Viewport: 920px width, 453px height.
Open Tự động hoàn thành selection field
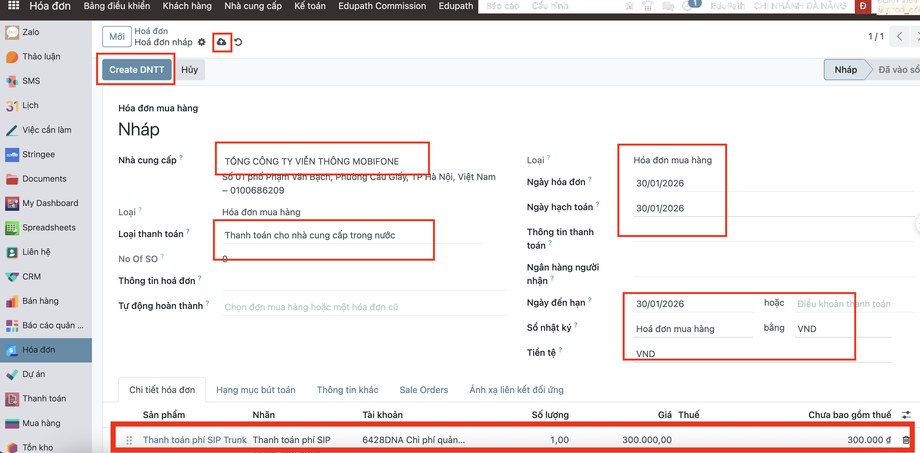(364, 307)
